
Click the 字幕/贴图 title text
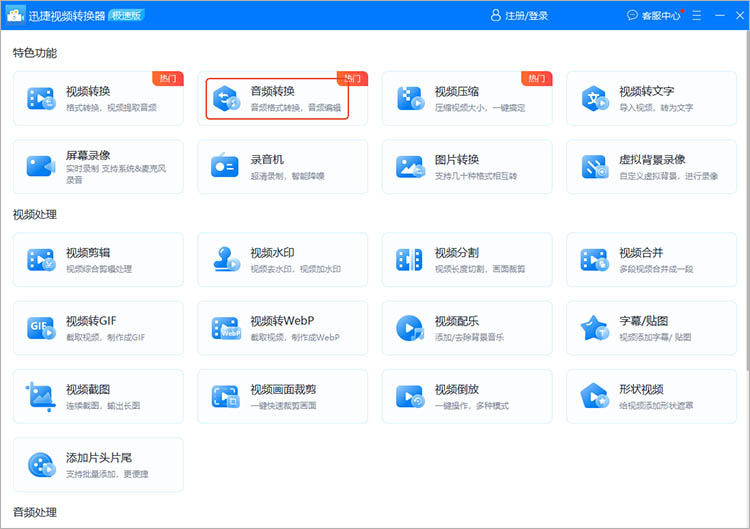[643, 321]
